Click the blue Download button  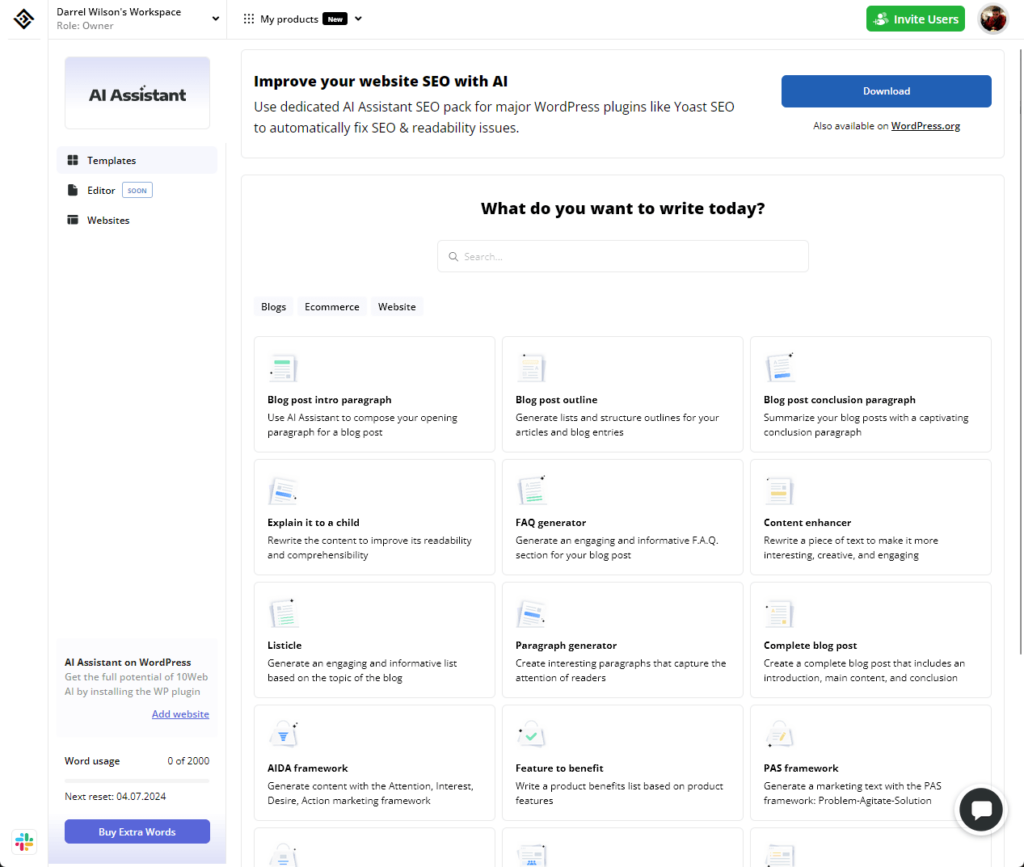[886, 91]
